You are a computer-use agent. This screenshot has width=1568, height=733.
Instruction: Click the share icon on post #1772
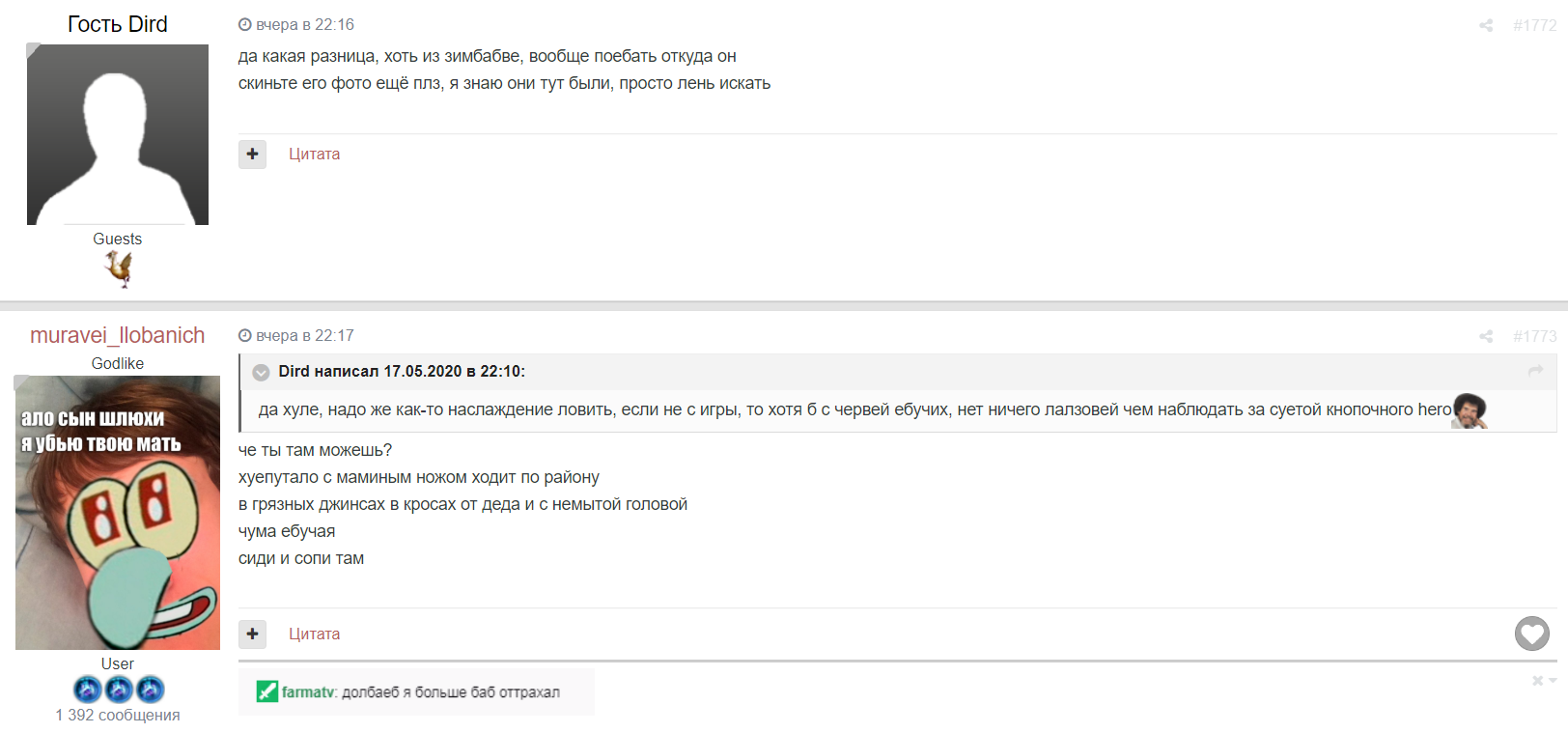pyautogui.click(x=1486, y=26)
